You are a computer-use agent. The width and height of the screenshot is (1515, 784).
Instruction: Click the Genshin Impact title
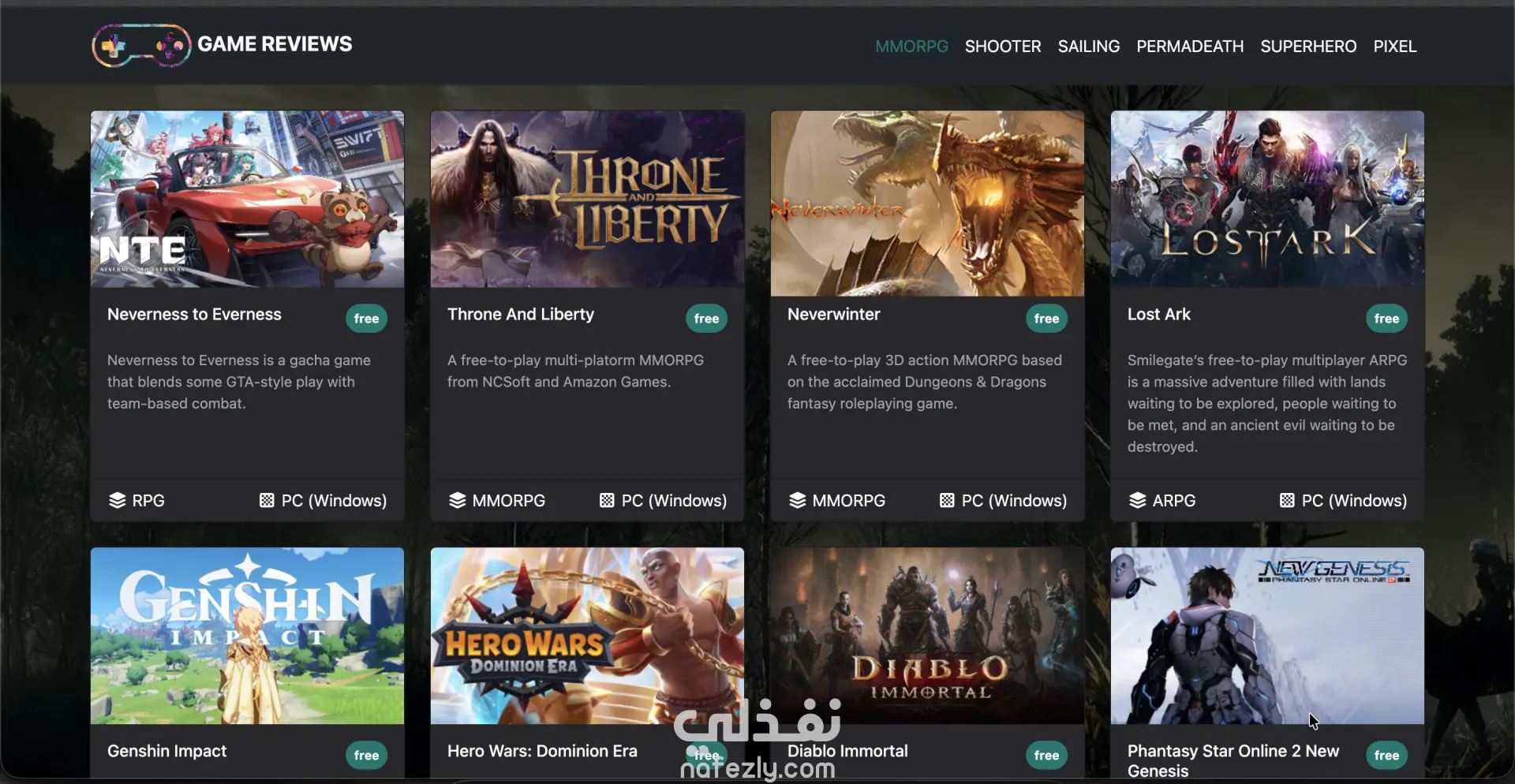tap(166, 751)
